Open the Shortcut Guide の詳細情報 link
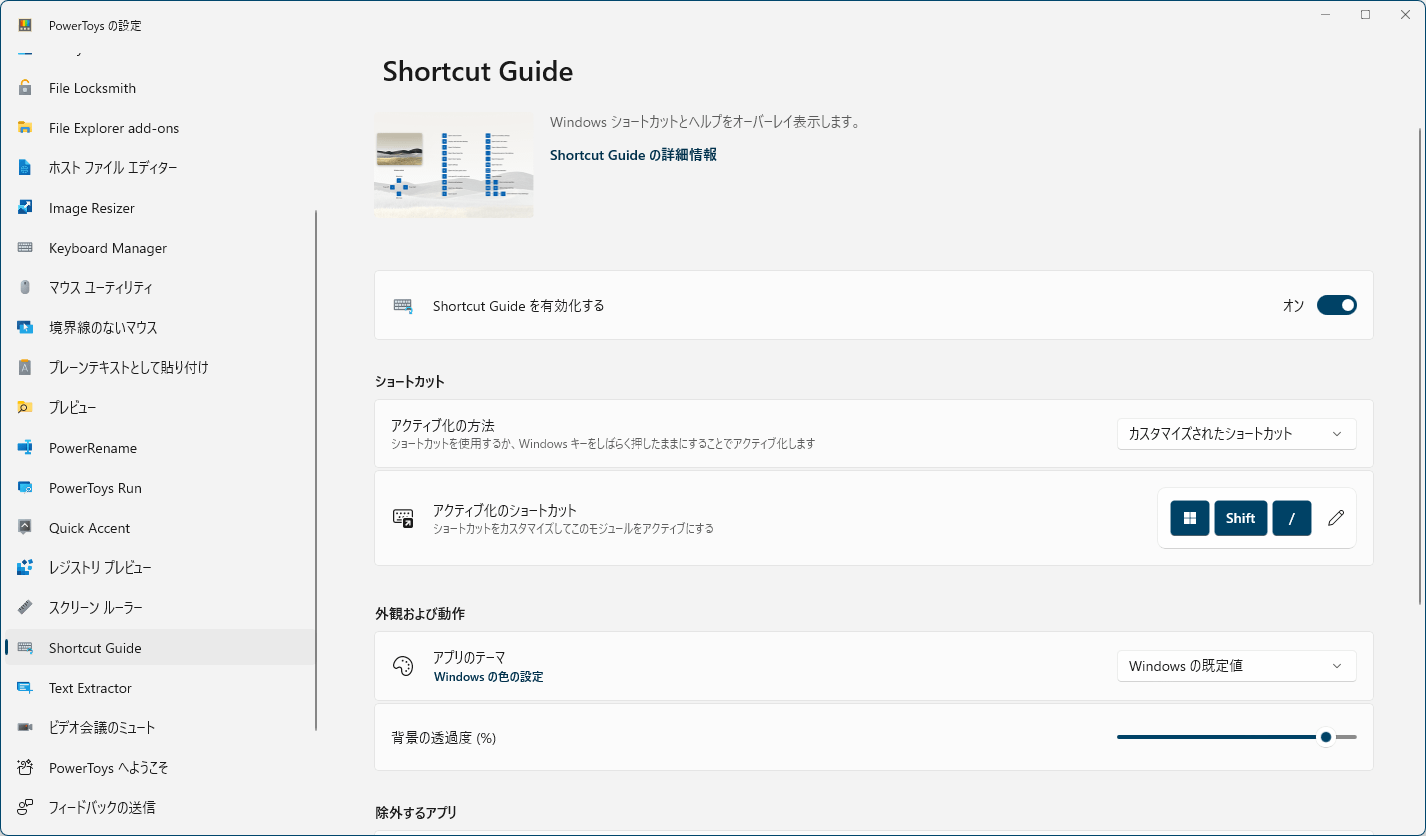This screenshot has height=836, width=1426. pyautogui.click(x=633, y=155)
